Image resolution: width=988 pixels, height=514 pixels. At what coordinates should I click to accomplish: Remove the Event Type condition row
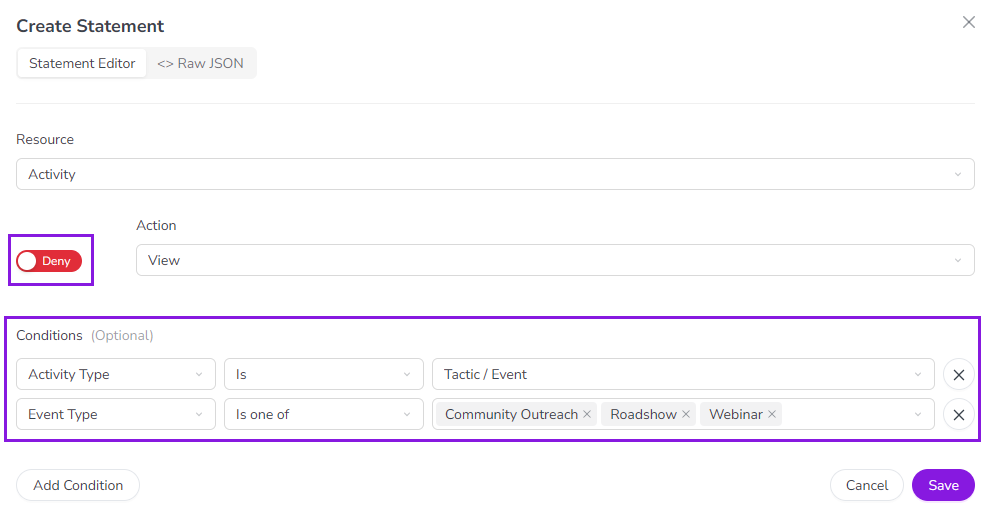(959, 415)
